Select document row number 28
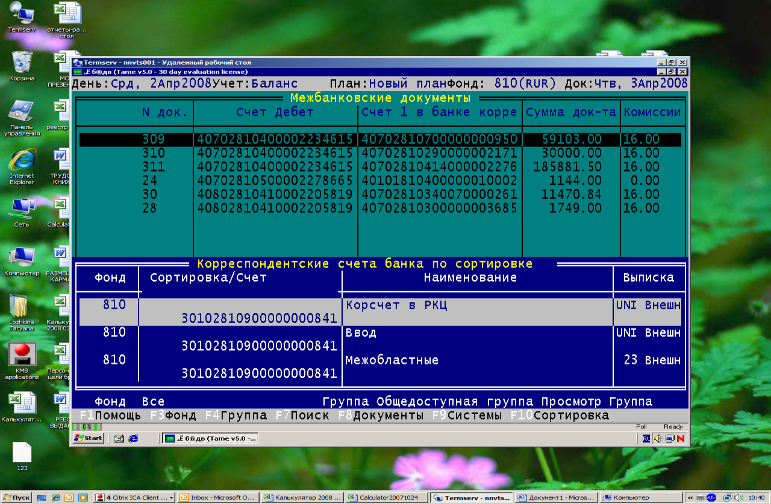 [380, 208]
